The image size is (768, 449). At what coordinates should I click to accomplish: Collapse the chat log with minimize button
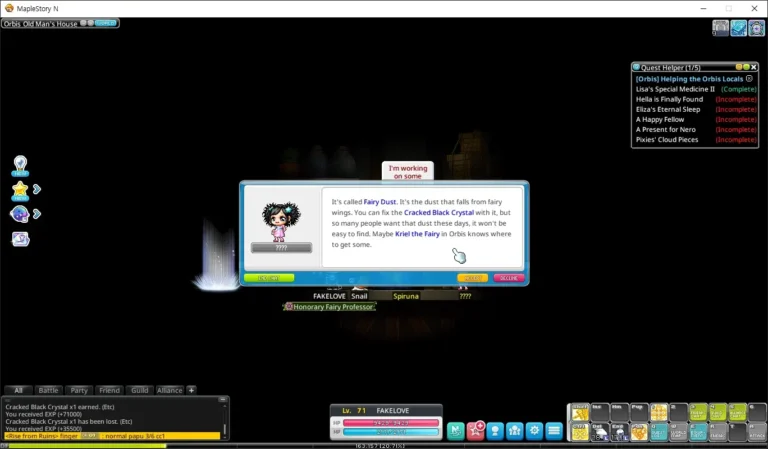(x=222, y=400)
